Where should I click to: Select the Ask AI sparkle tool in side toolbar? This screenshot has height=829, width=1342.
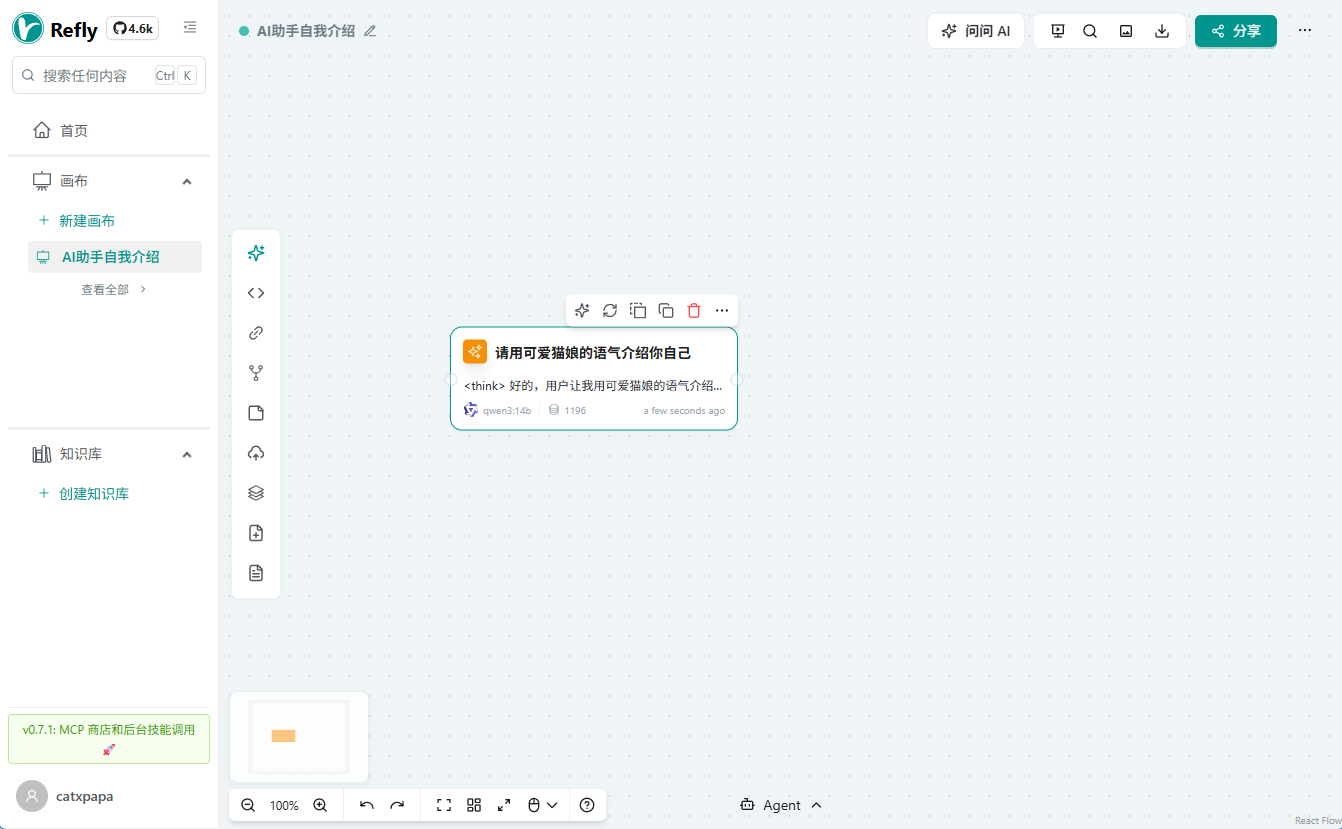point(256,253)
